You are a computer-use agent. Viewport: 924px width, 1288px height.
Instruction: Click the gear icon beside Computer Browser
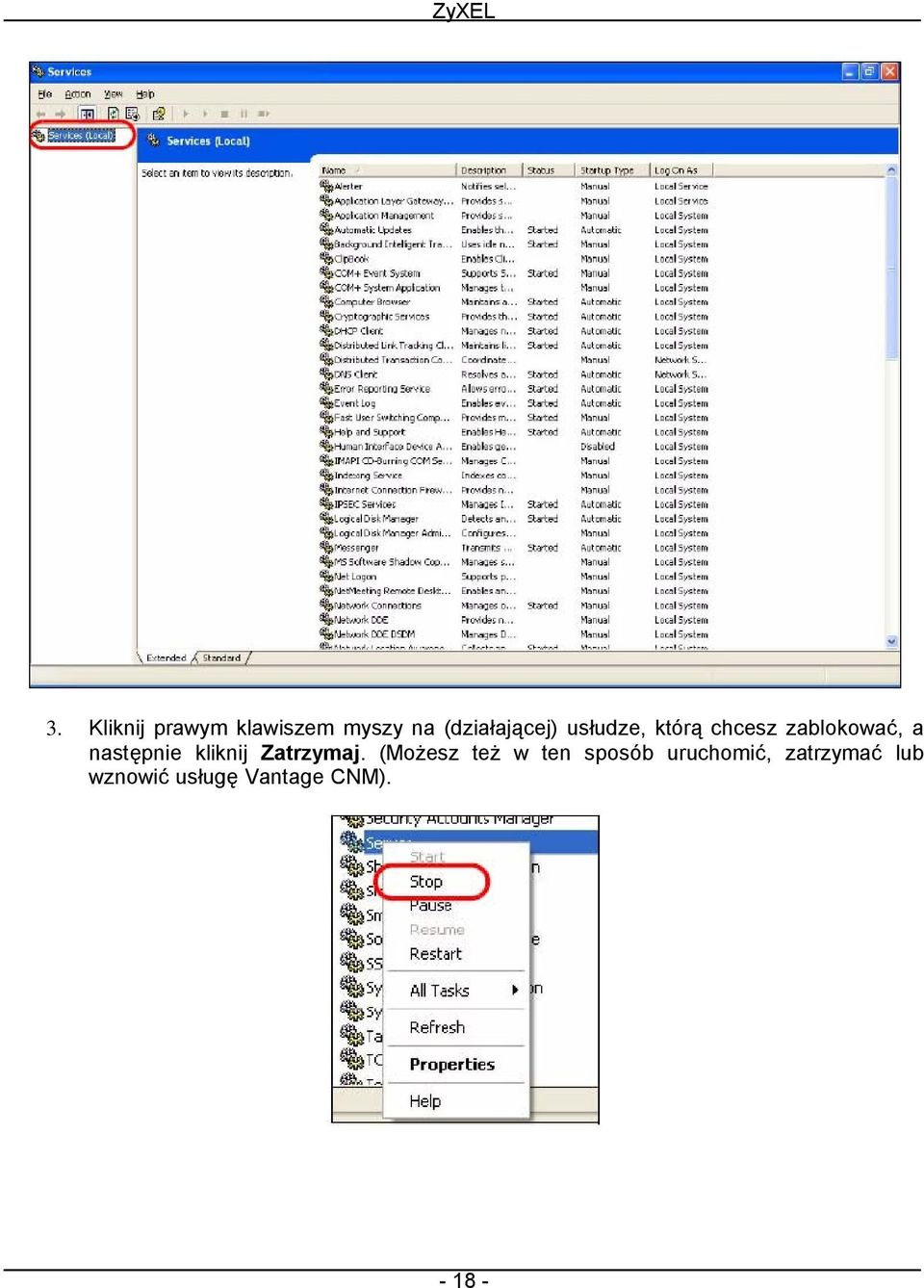[326, 301]
